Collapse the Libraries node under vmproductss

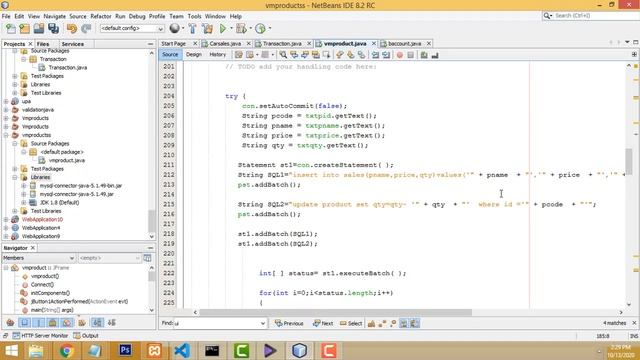tap(15, 177)
